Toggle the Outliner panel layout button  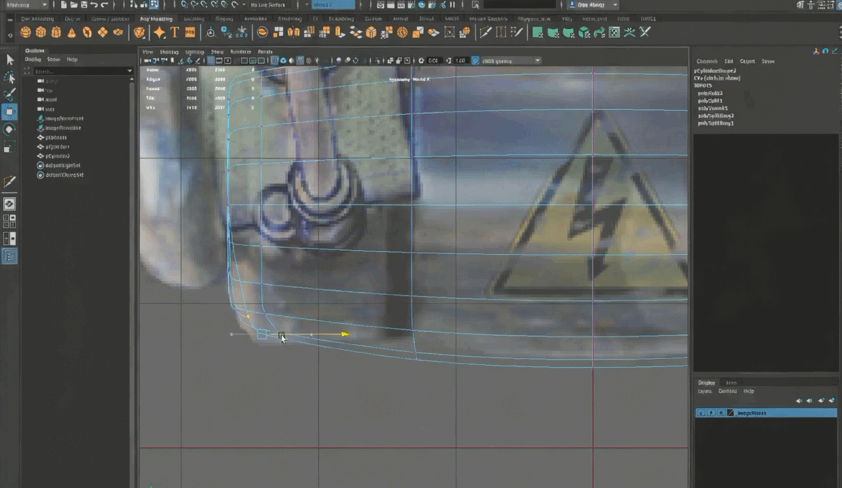pyautogui.click(x=9, y=257)
